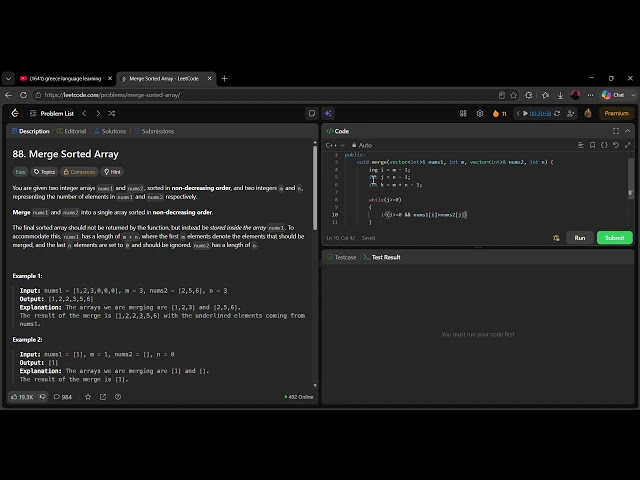Click the LeetCode logo icon

(15, 113)
